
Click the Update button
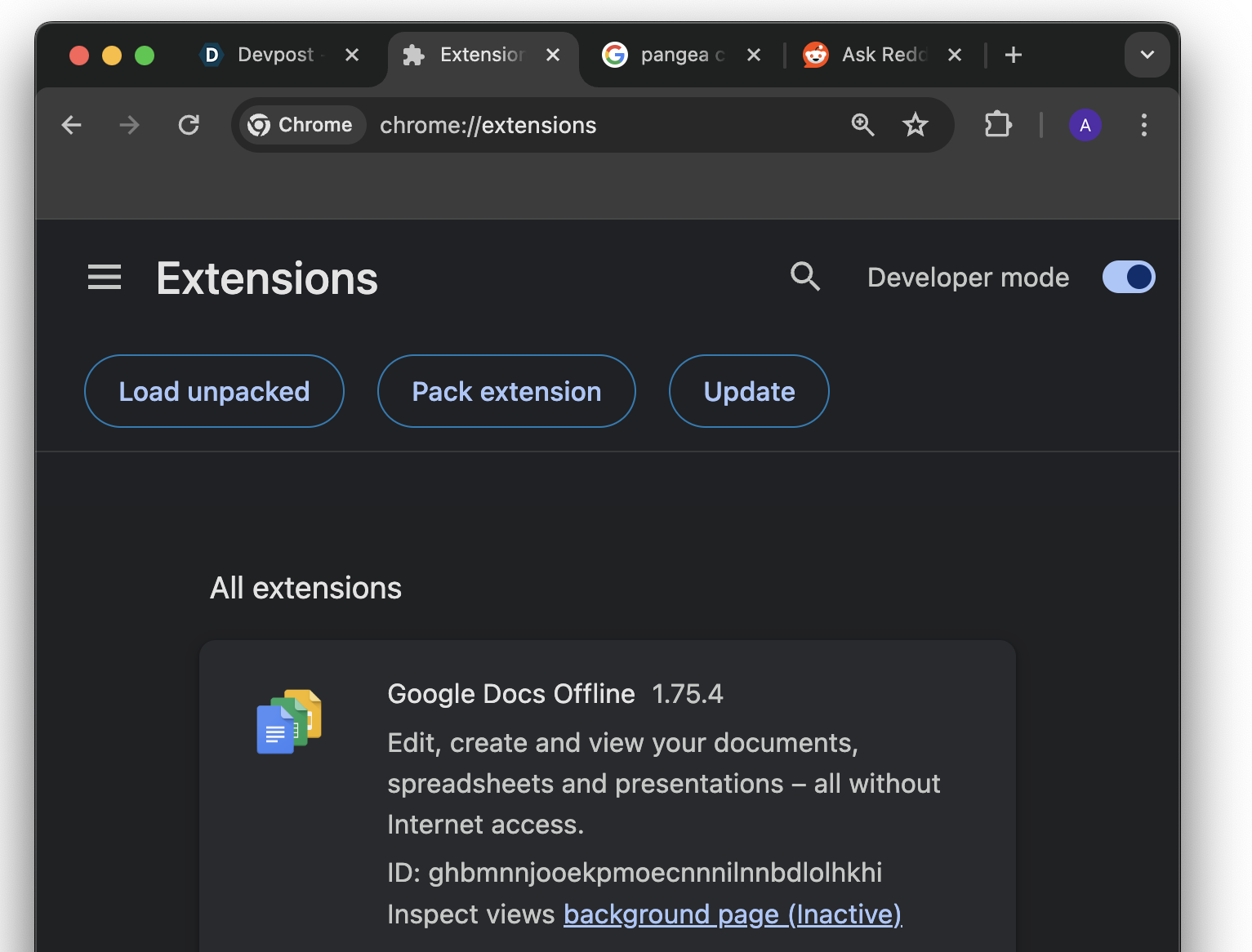click(x=749, y=391)
